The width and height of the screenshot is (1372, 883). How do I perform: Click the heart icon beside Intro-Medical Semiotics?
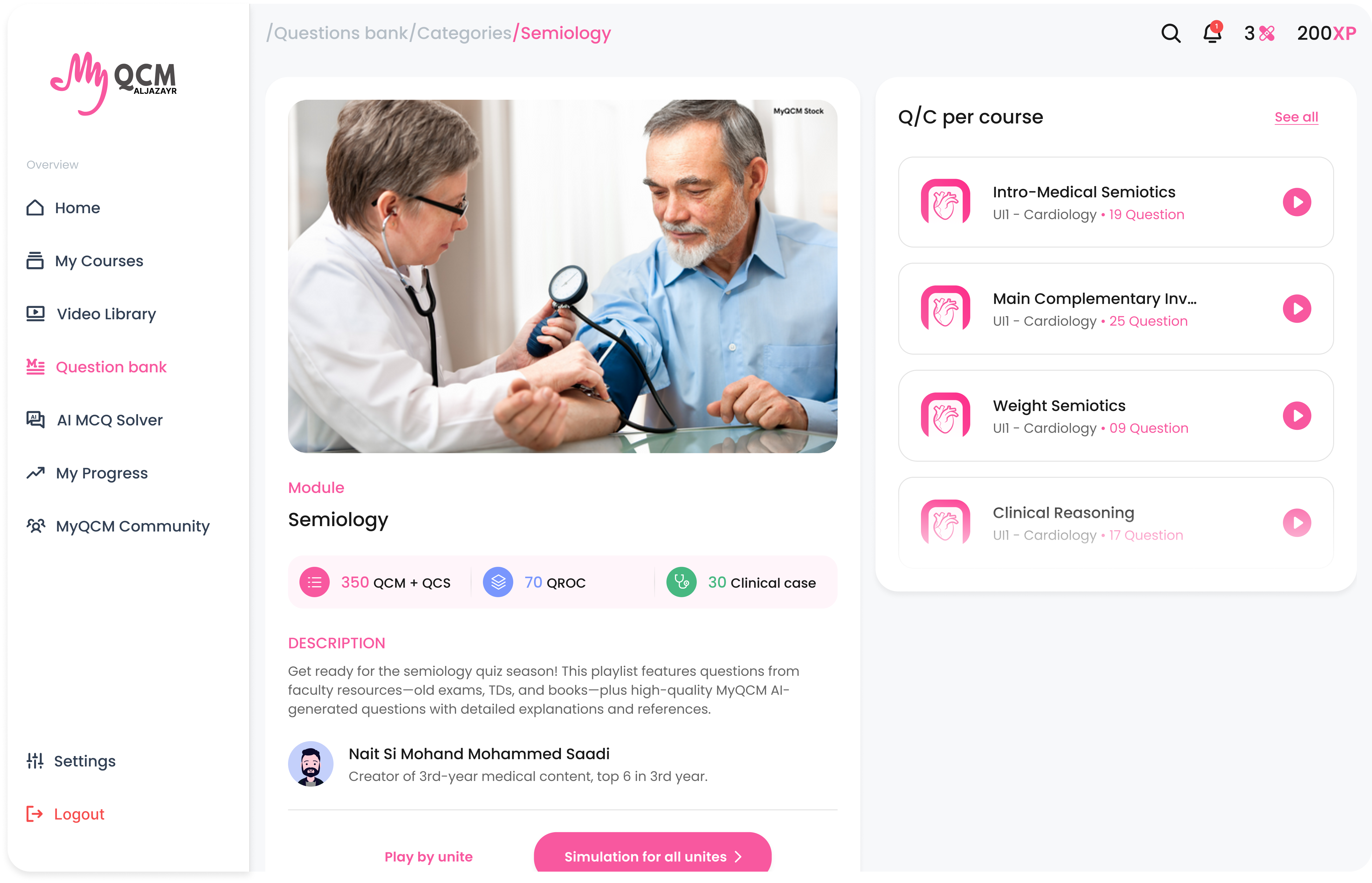[x=945, y=202]
